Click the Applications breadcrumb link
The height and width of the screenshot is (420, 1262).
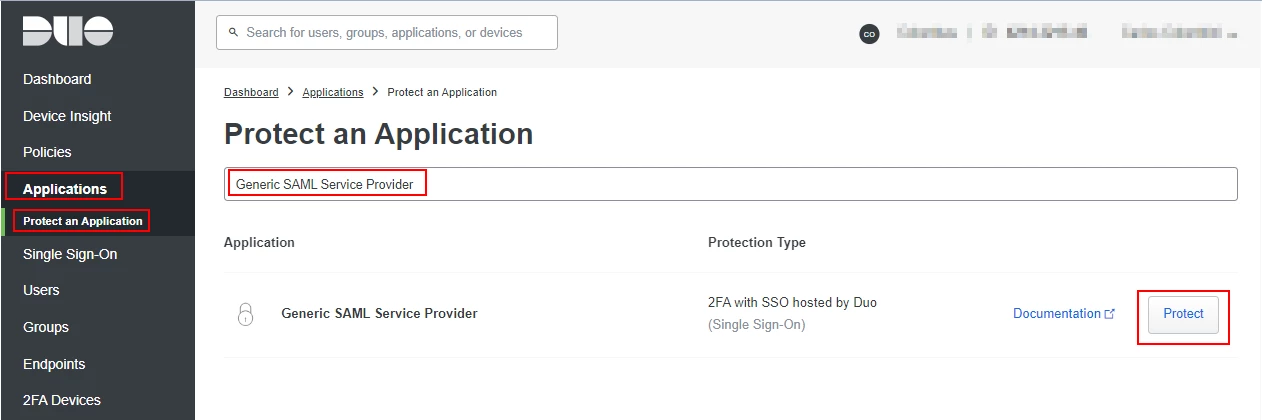(333, 92)
